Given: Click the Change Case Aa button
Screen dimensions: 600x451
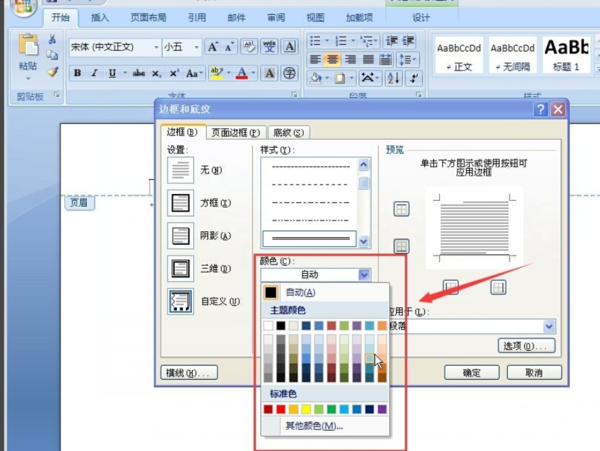Looking at the screenshot, I should (194, 73).
